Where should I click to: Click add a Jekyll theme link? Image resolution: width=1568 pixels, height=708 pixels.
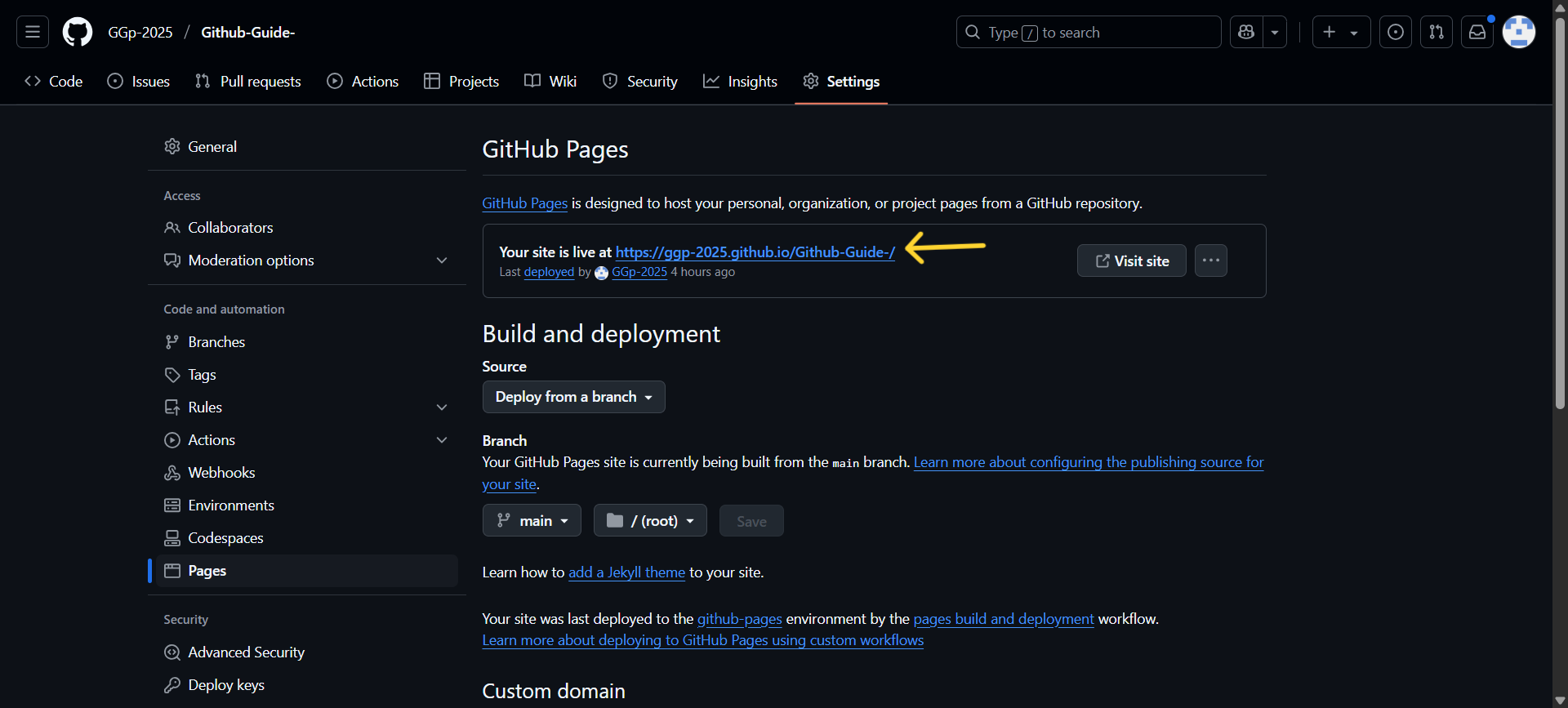(626, 572)
